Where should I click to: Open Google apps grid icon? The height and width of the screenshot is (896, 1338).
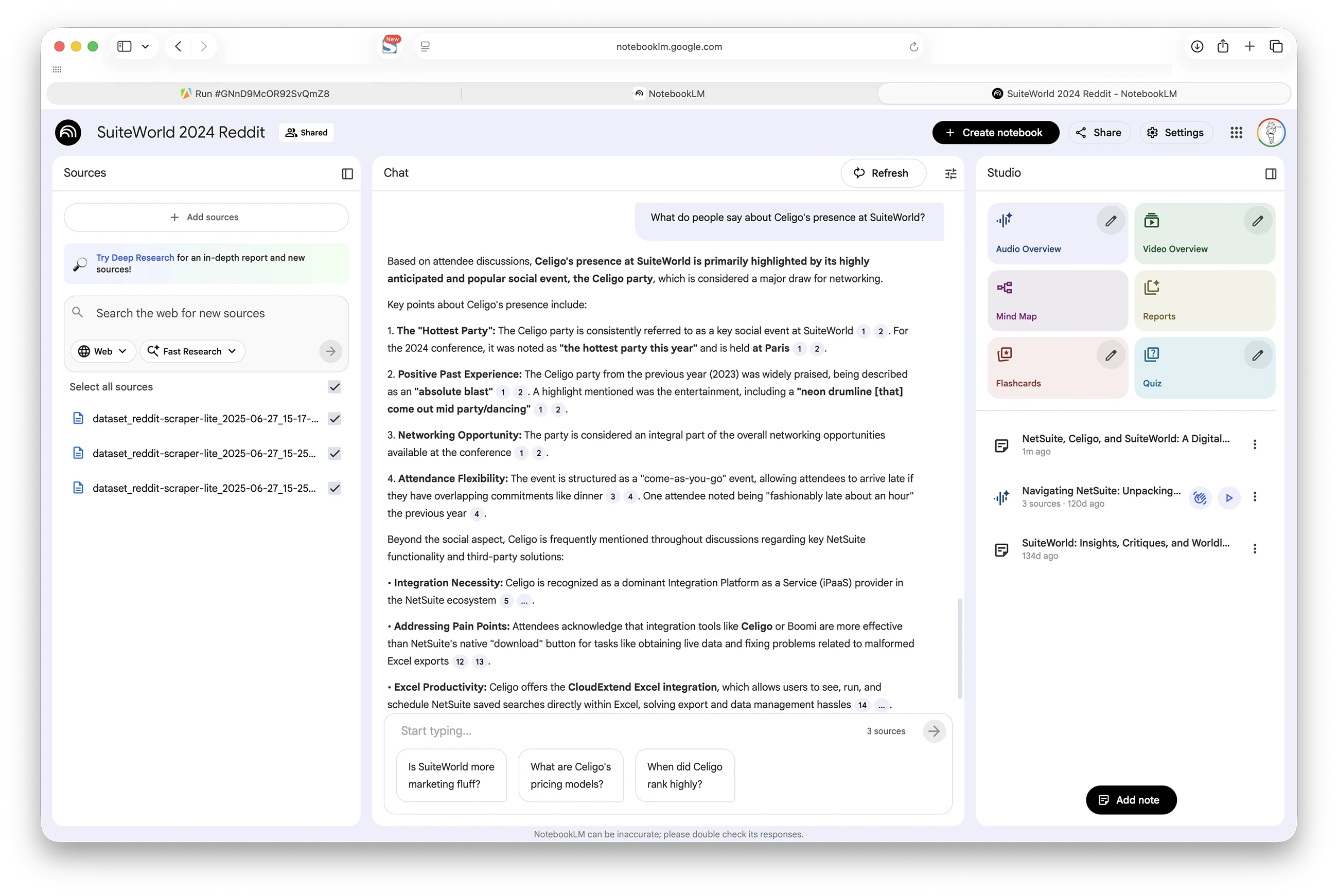(x=1236, y=133)
